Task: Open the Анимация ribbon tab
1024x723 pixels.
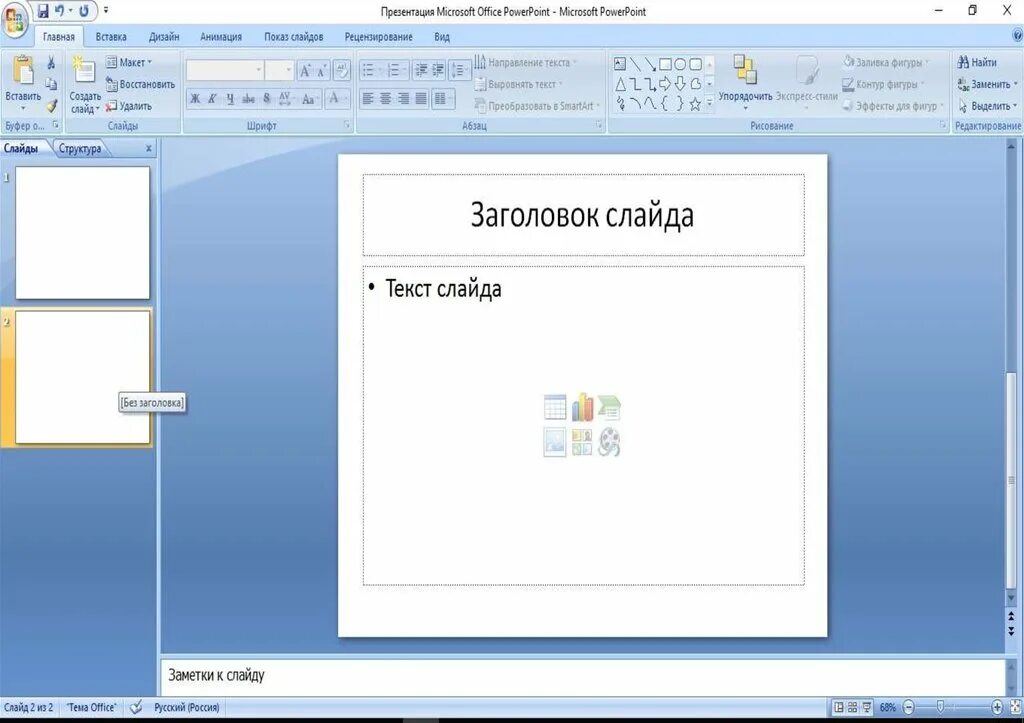Action: 221,37
